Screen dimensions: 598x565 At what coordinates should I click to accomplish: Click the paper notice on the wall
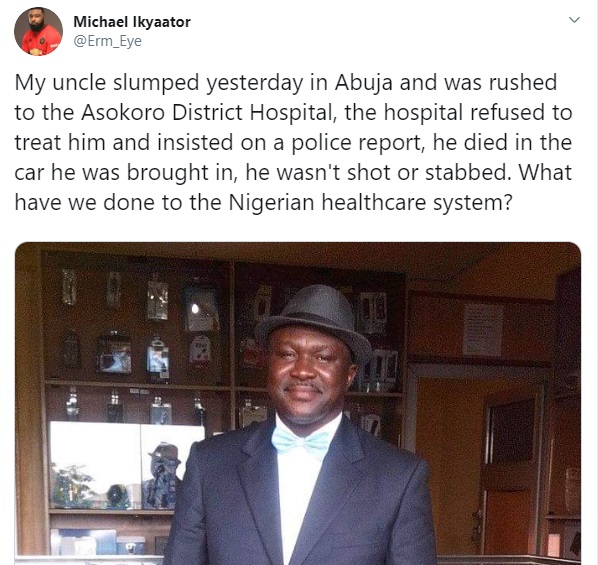point(483,330)
